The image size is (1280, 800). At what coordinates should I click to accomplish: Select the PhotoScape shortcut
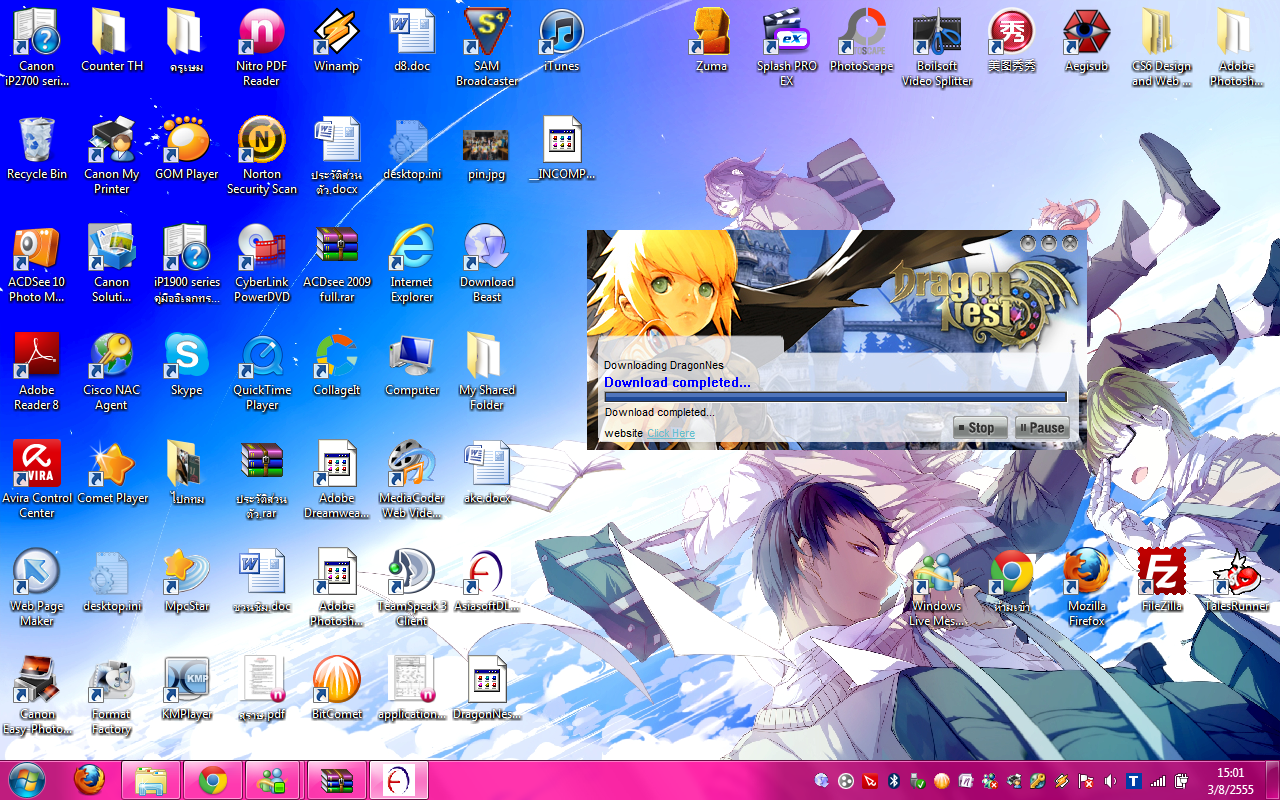point(861,40)
